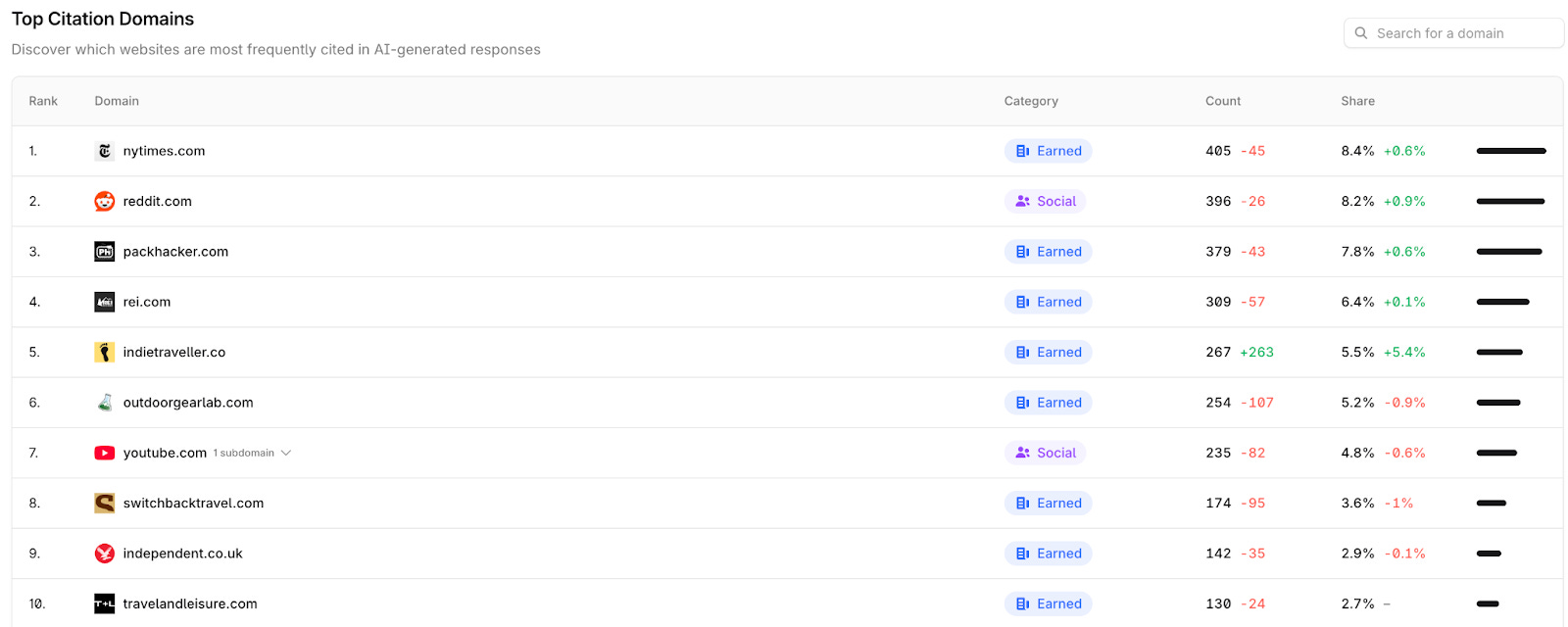Image resolution: width=1568 pixels, height=627 pixels.
Task: Open the indietraveller.co domain link
Action: pos(174,352)
